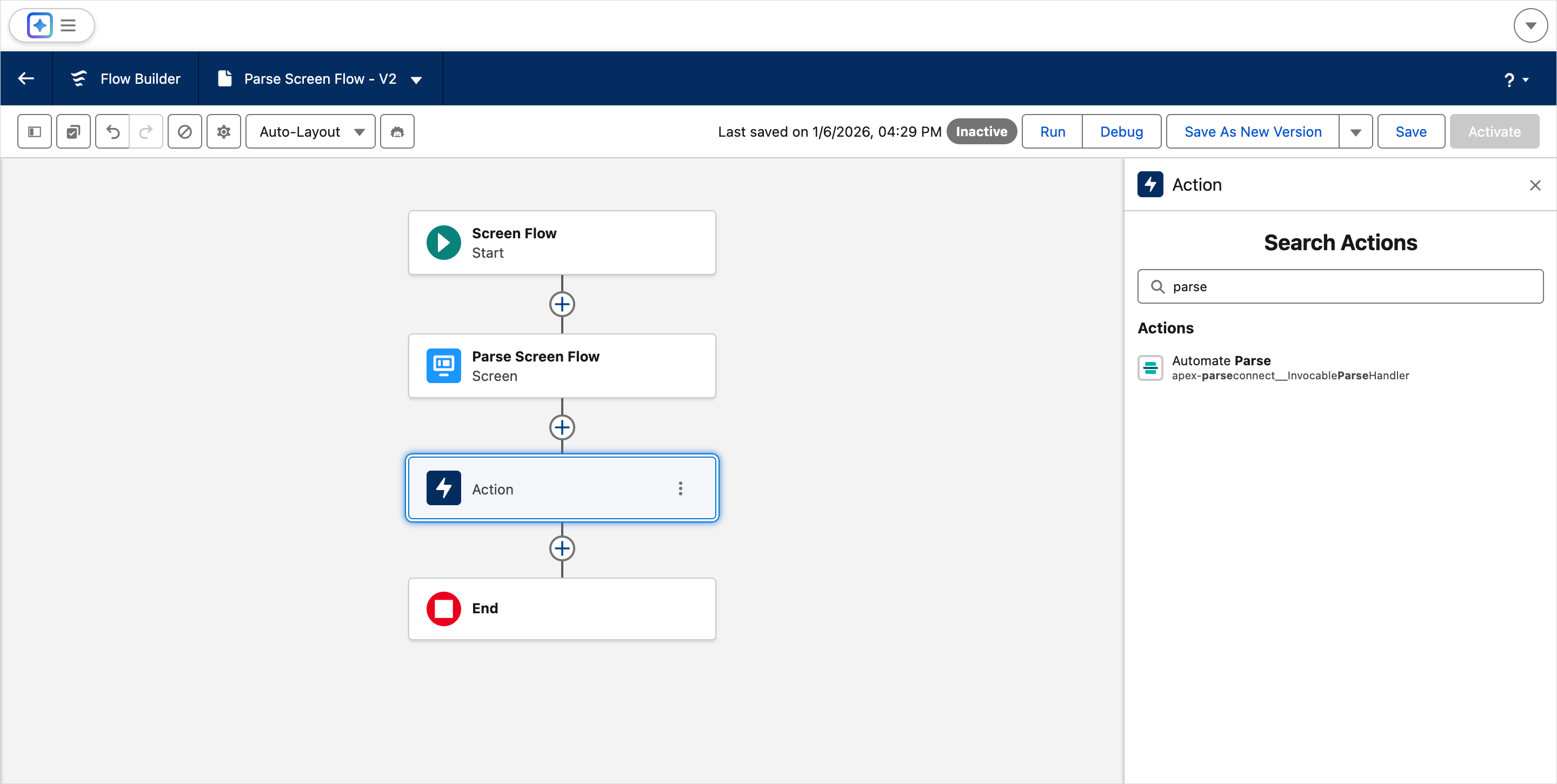Click the lightning bolt icon on Action node
The height and width of the screenshot is (784, 1557).
pyautogui.click(x=444, y=488)
